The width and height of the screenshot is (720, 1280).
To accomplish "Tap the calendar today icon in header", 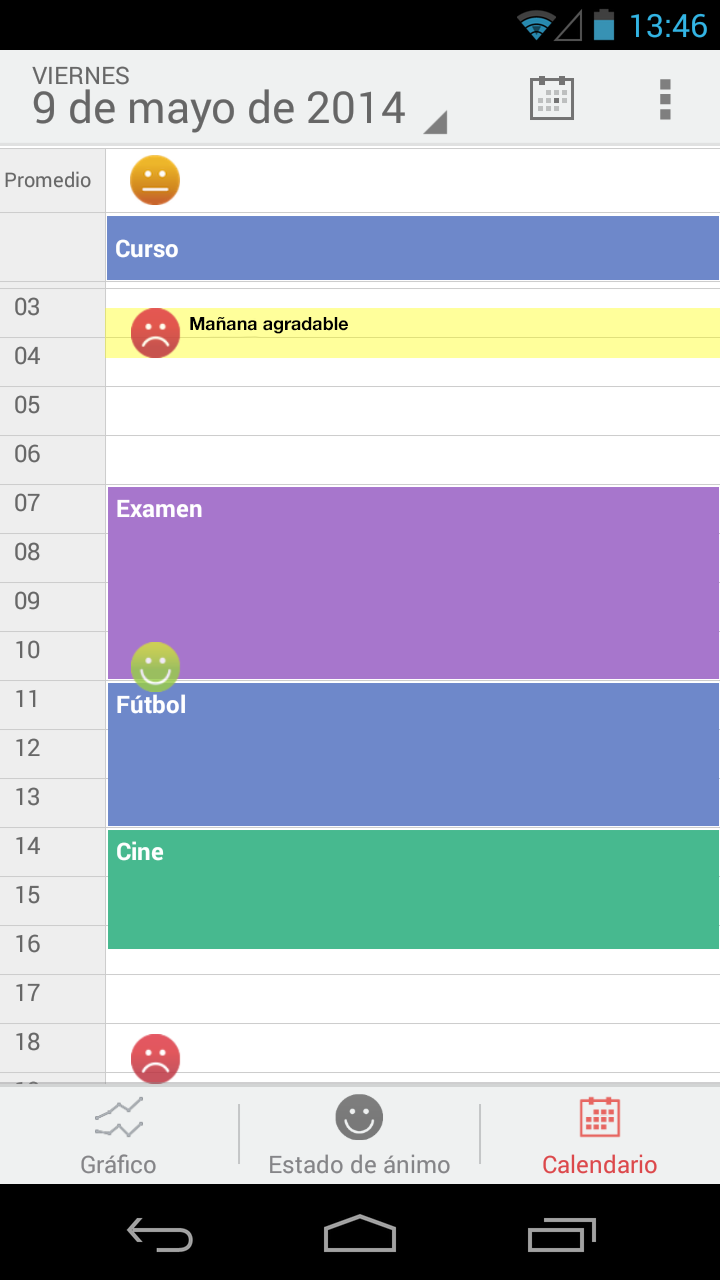I will point(551,98).
